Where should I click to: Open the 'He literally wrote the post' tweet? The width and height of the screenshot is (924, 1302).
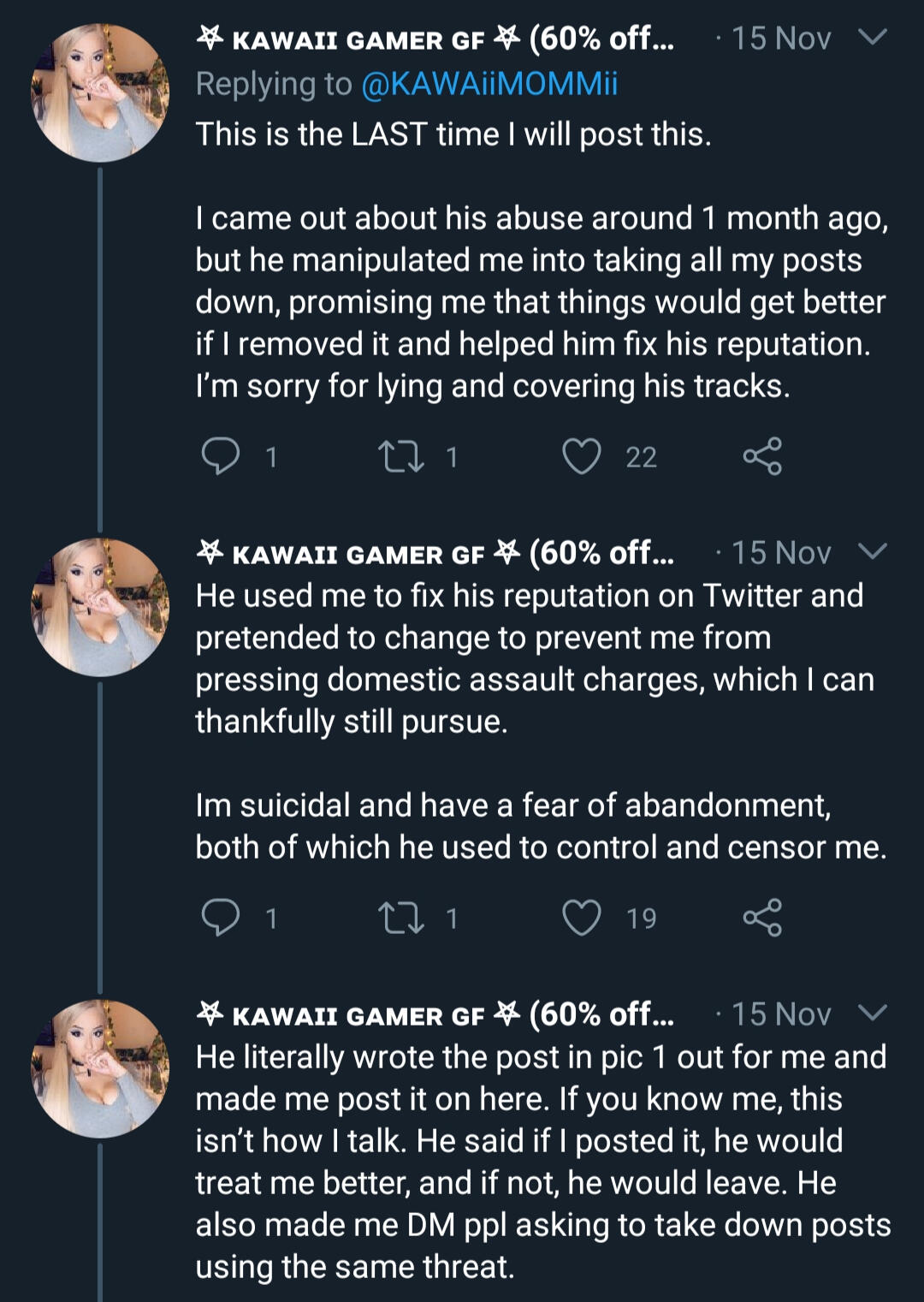pyautogui.click(x=541, y=1162)
